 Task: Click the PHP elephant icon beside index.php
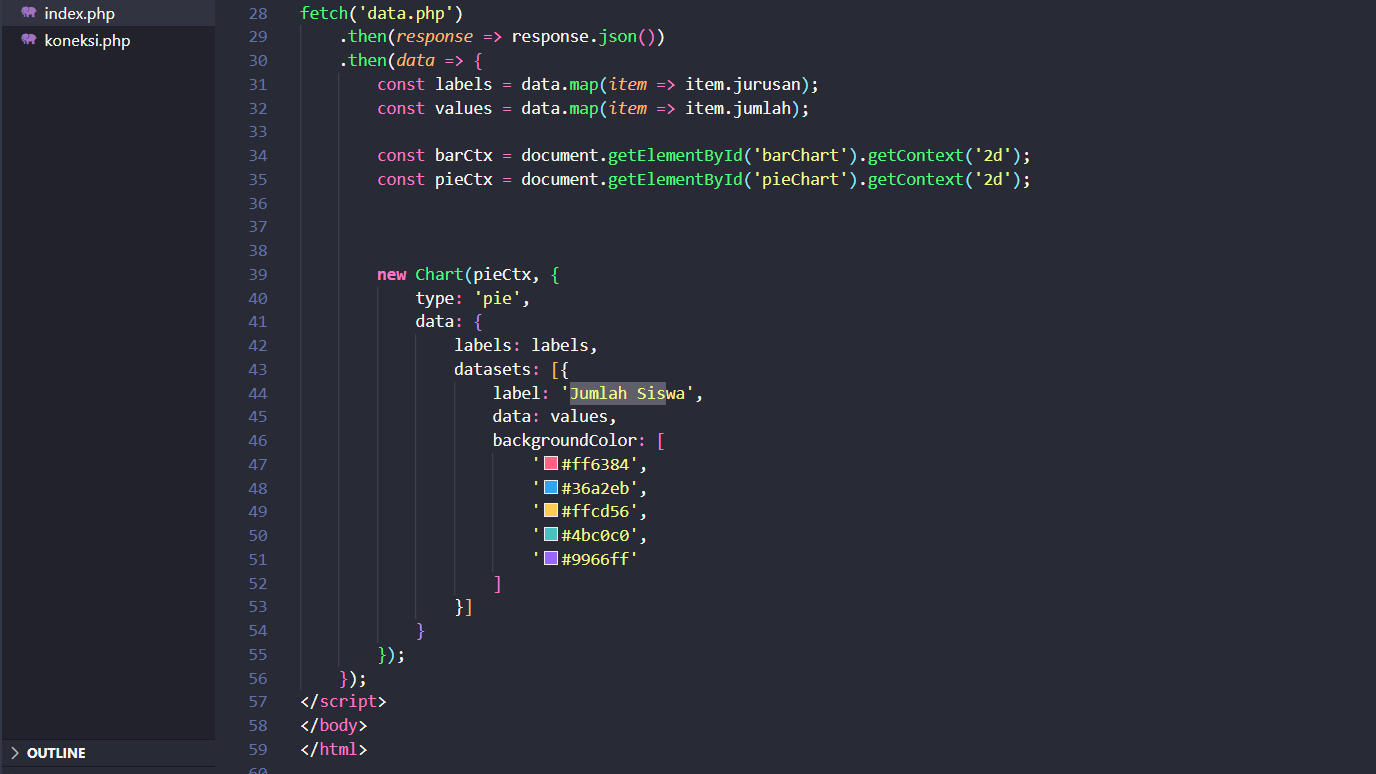tap(28, 13)
